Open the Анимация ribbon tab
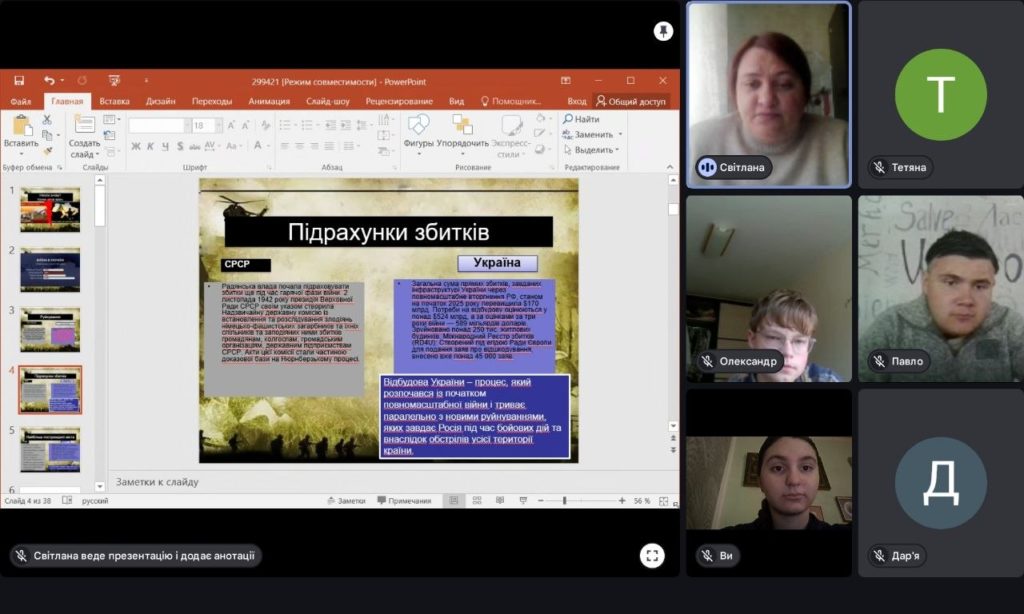Viewport: 1024px width, 614px height. [269, 101]
